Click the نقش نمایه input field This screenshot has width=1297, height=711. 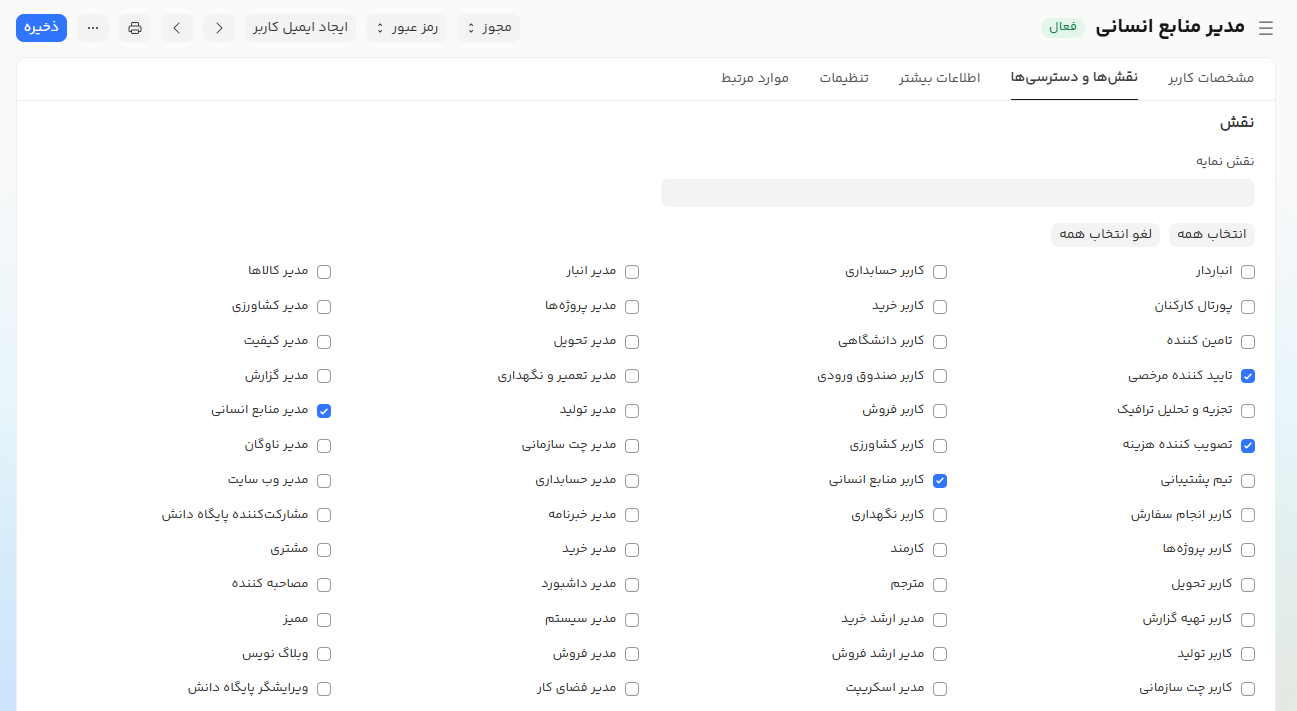957,193
